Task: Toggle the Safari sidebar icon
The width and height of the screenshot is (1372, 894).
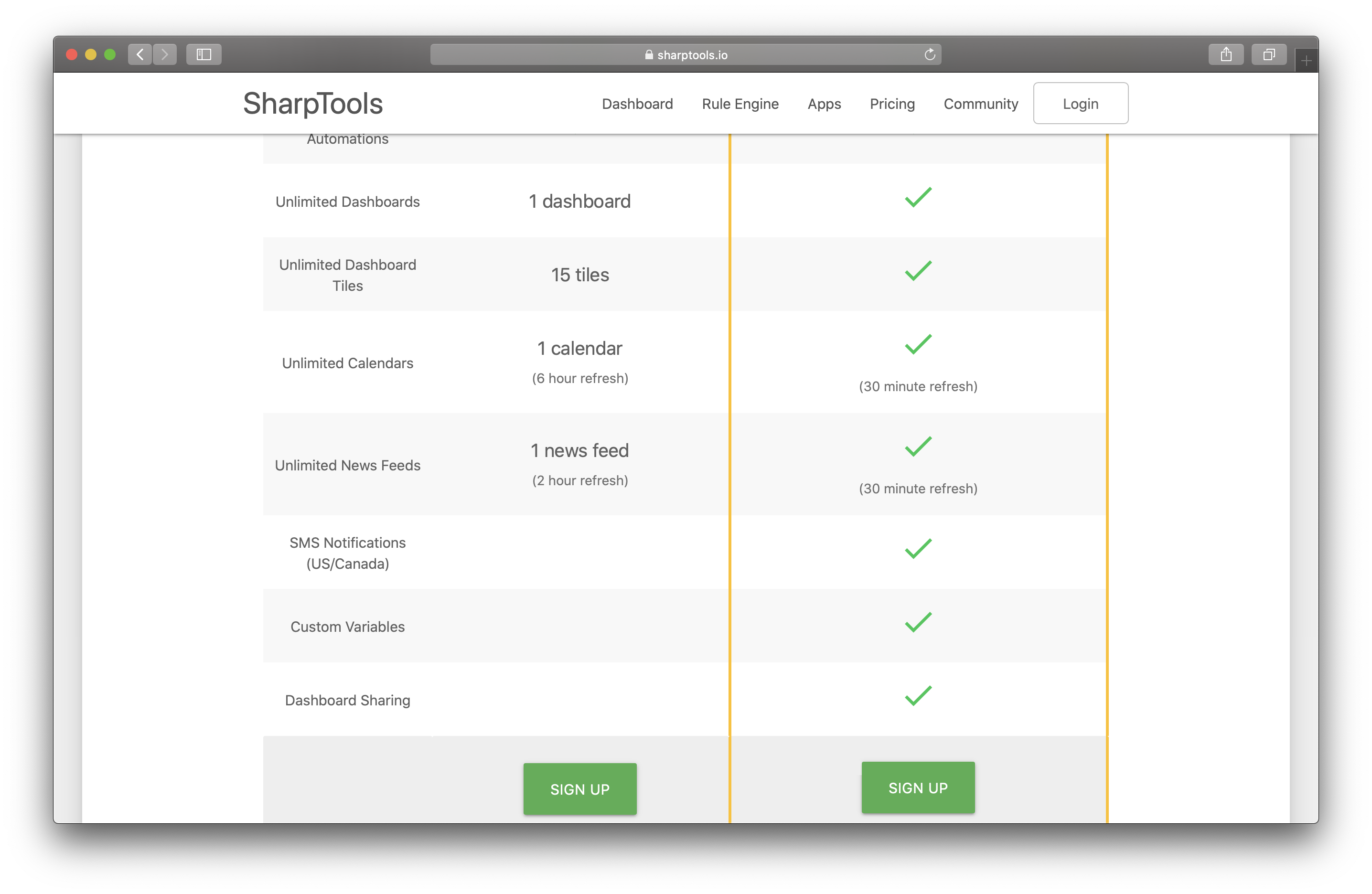Action: tap(204, 54)
